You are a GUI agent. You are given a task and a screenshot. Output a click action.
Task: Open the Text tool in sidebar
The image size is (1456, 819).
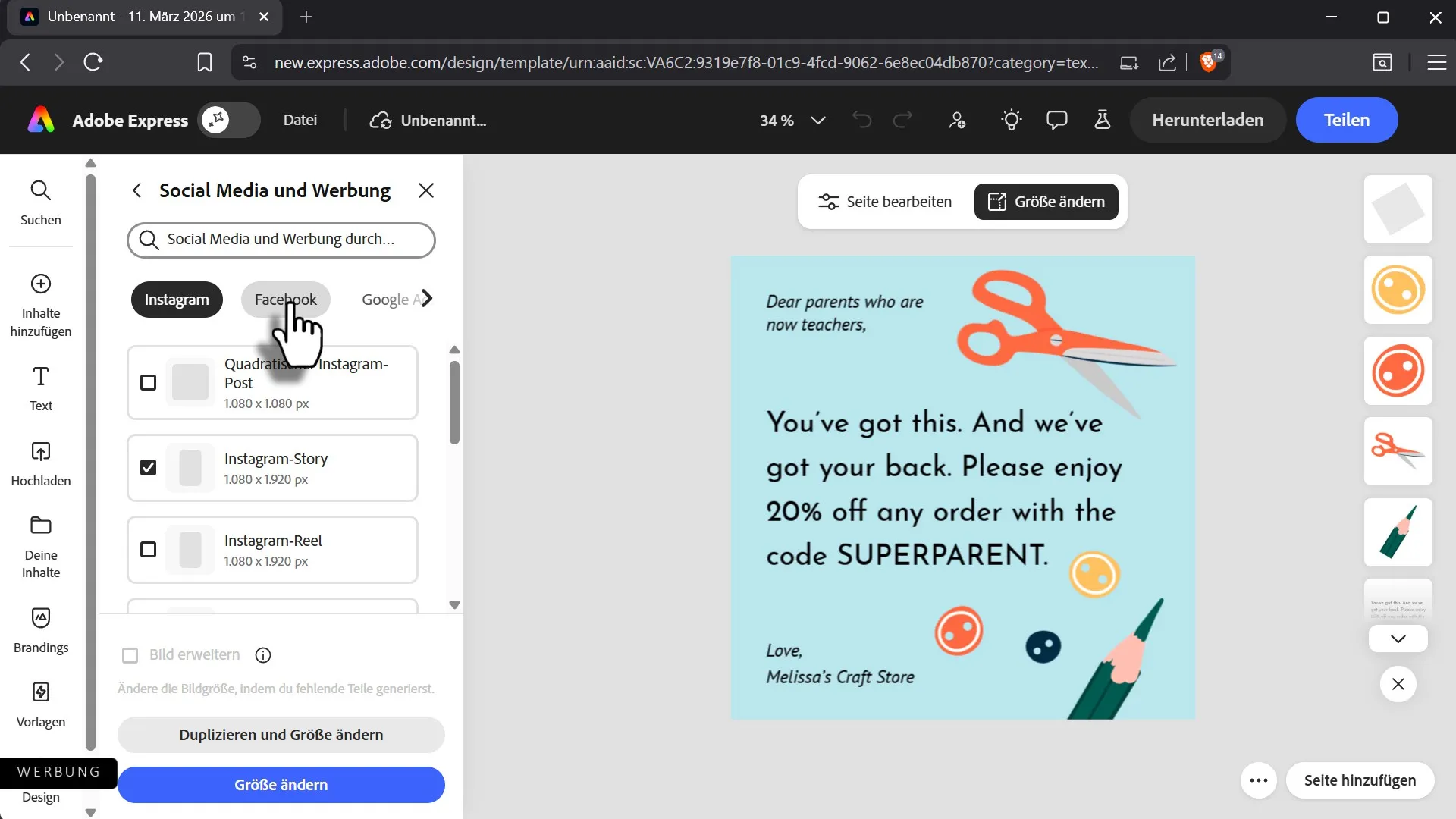point(41,388)
